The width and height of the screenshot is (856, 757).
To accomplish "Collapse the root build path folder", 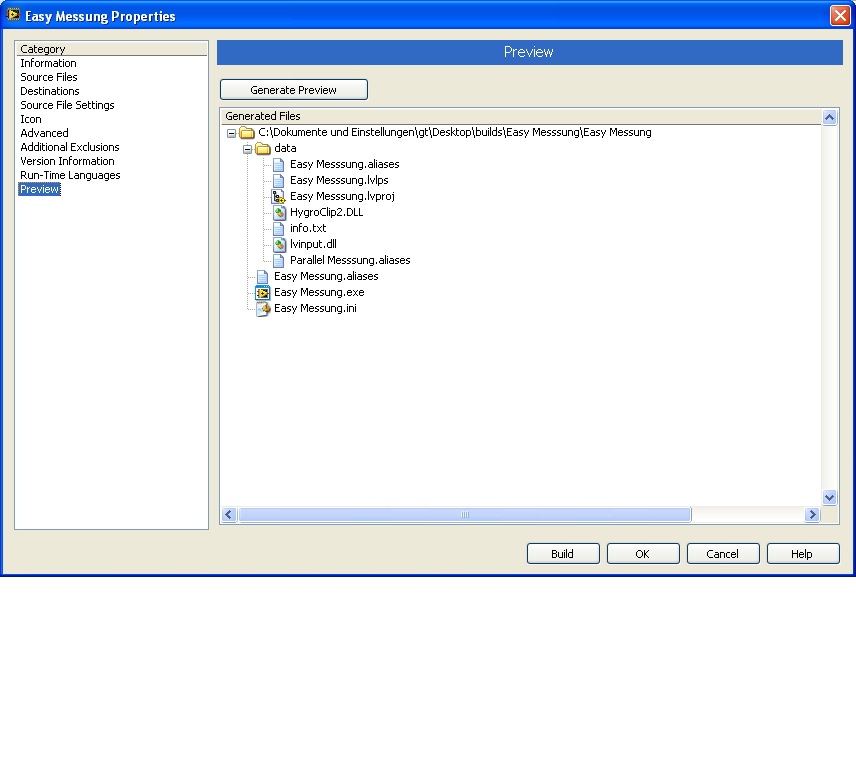I will 231,133.
